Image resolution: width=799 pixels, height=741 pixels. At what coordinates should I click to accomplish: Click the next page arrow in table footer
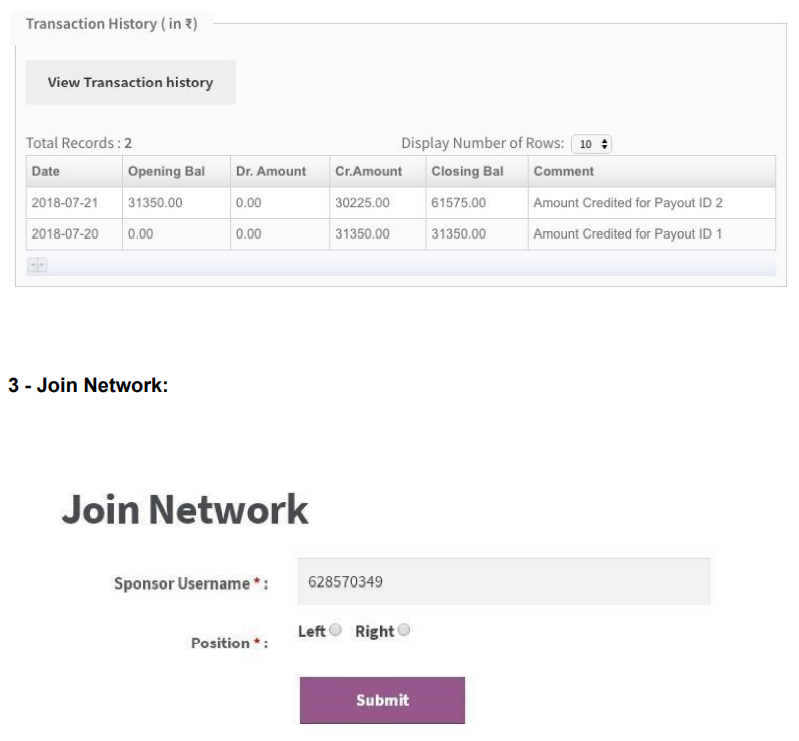pos(42,265)
